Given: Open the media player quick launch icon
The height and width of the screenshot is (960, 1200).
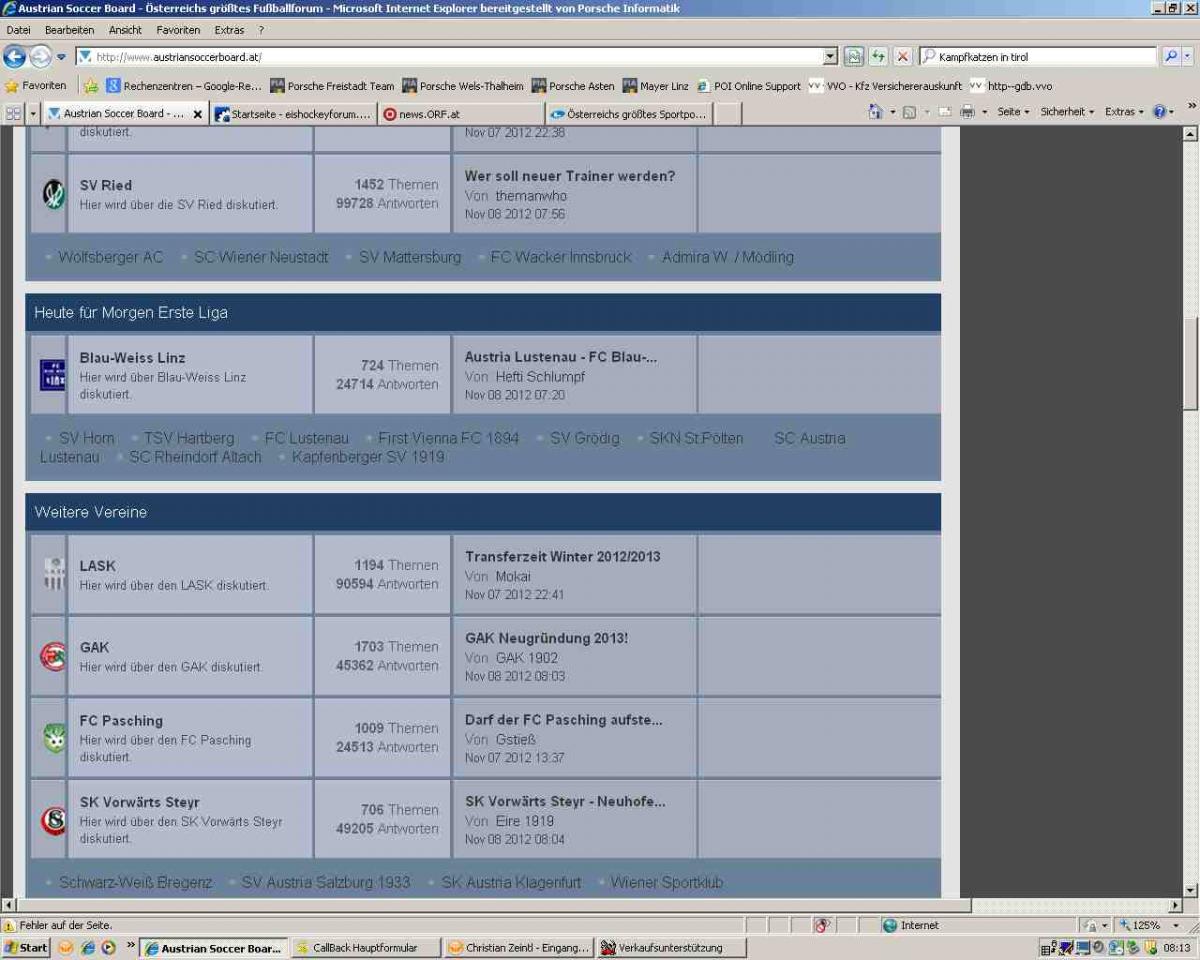Looking at the screenshot, I should [x=108, y=947].
